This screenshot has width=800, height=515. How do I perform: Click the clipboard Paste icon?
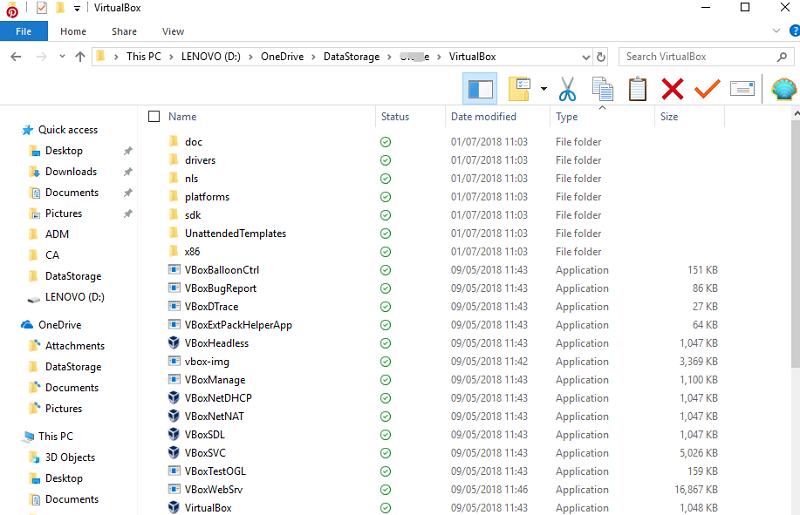637,89
